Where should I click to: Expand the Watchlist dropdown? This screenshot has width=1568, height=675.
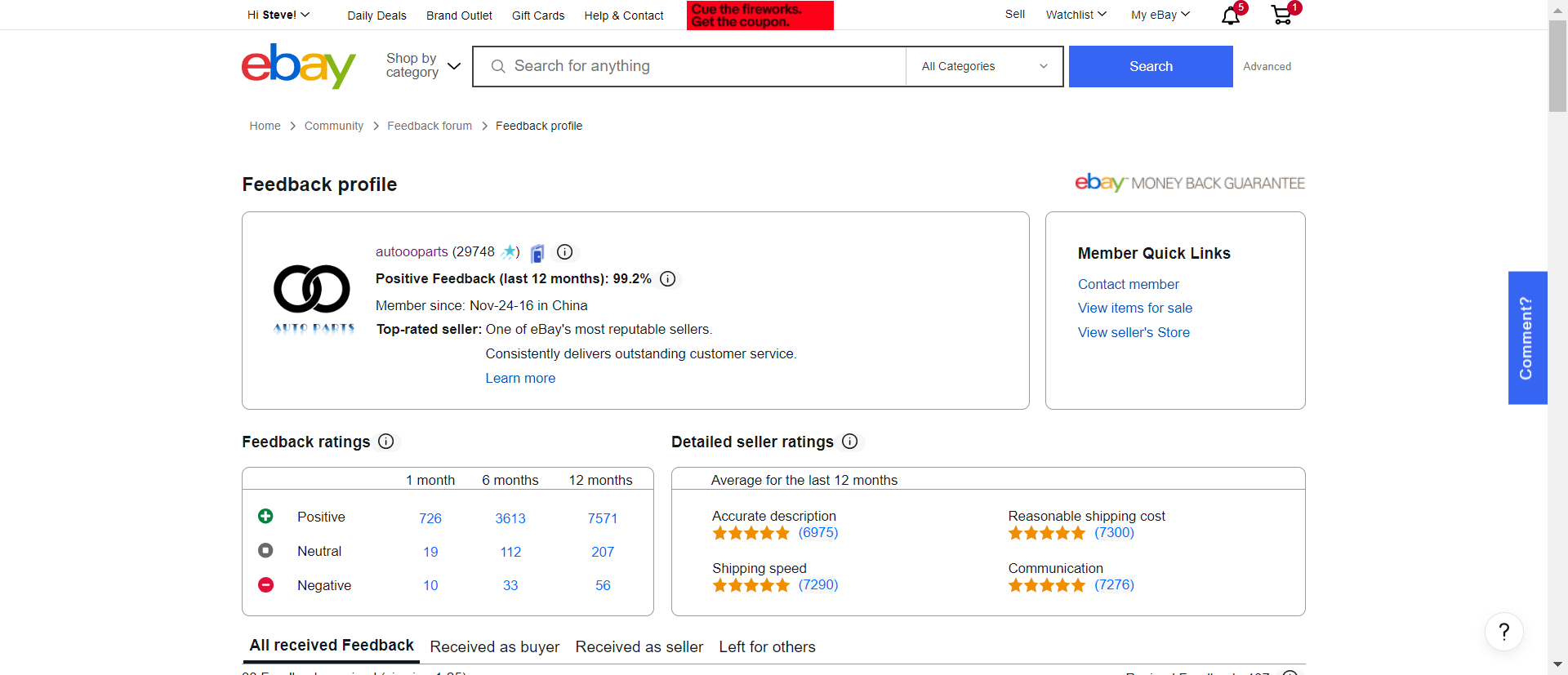[1076, 15]
